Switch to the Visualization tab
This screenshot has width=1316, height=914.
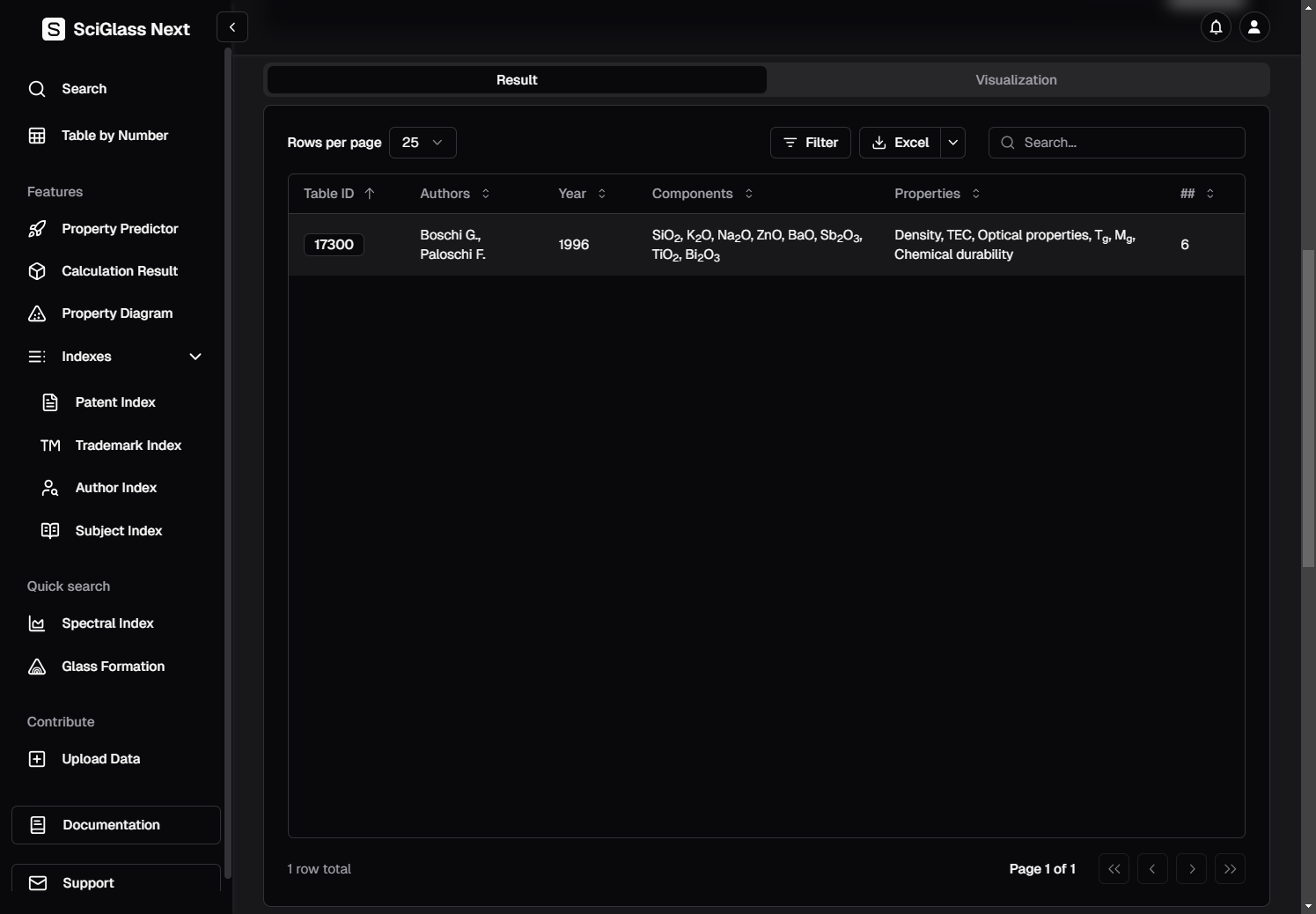1016,80
